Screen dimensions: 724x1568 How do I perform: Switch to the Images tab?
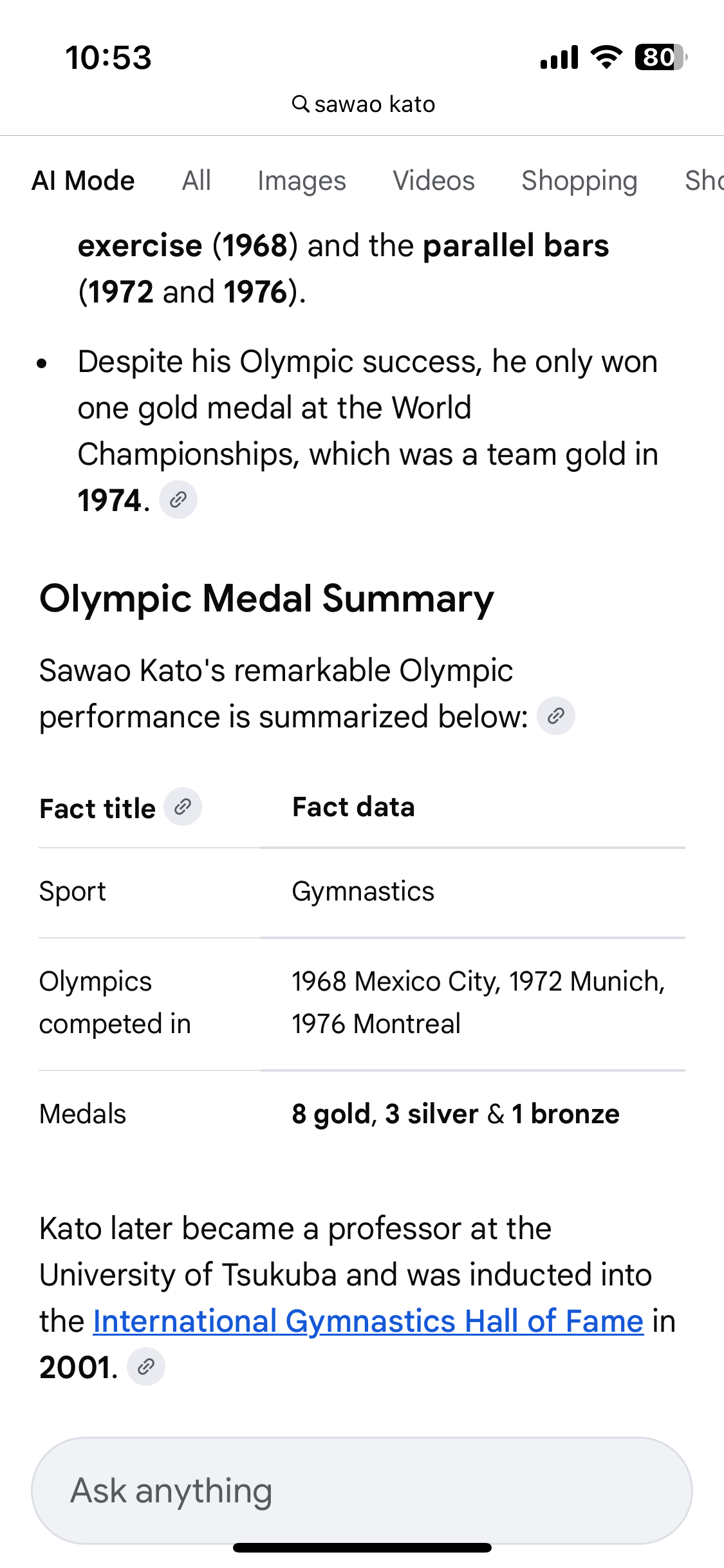(x=302, y=181)
